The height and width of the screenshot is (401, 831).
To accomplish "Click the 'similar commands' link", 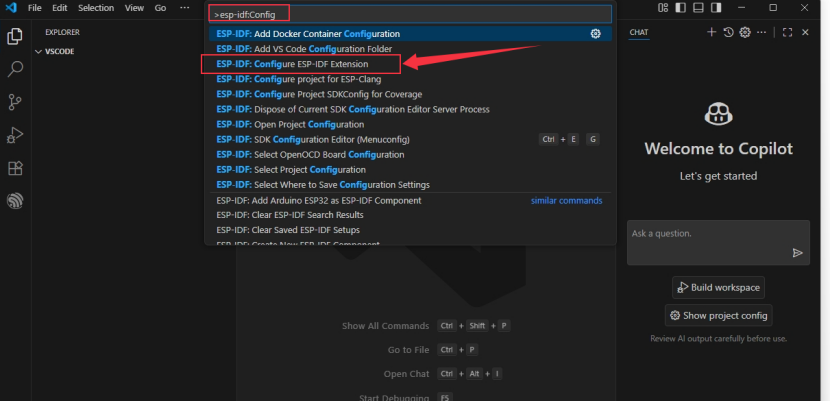I will pyautogui.click(x=567, y=201).
